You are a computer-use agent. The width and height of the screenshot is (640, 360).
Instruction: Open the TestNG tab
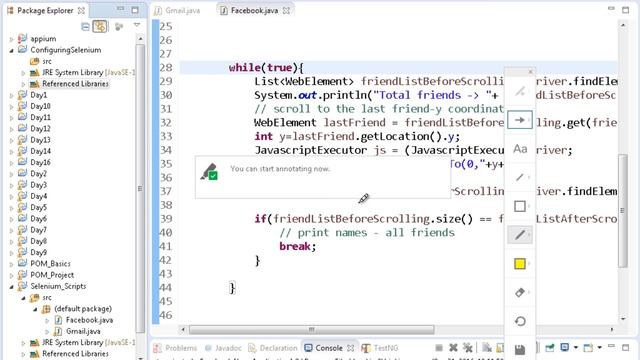(380, 348)
